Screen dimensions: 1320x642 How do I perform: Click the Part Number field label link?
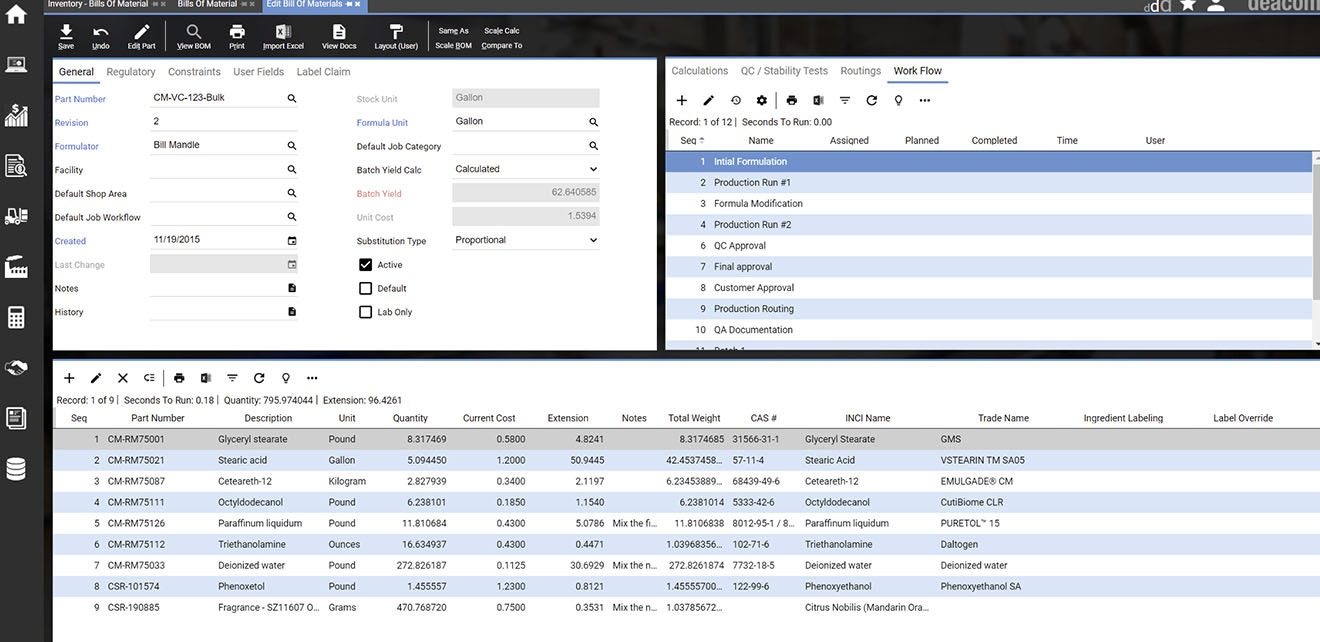tap(80, 99)
